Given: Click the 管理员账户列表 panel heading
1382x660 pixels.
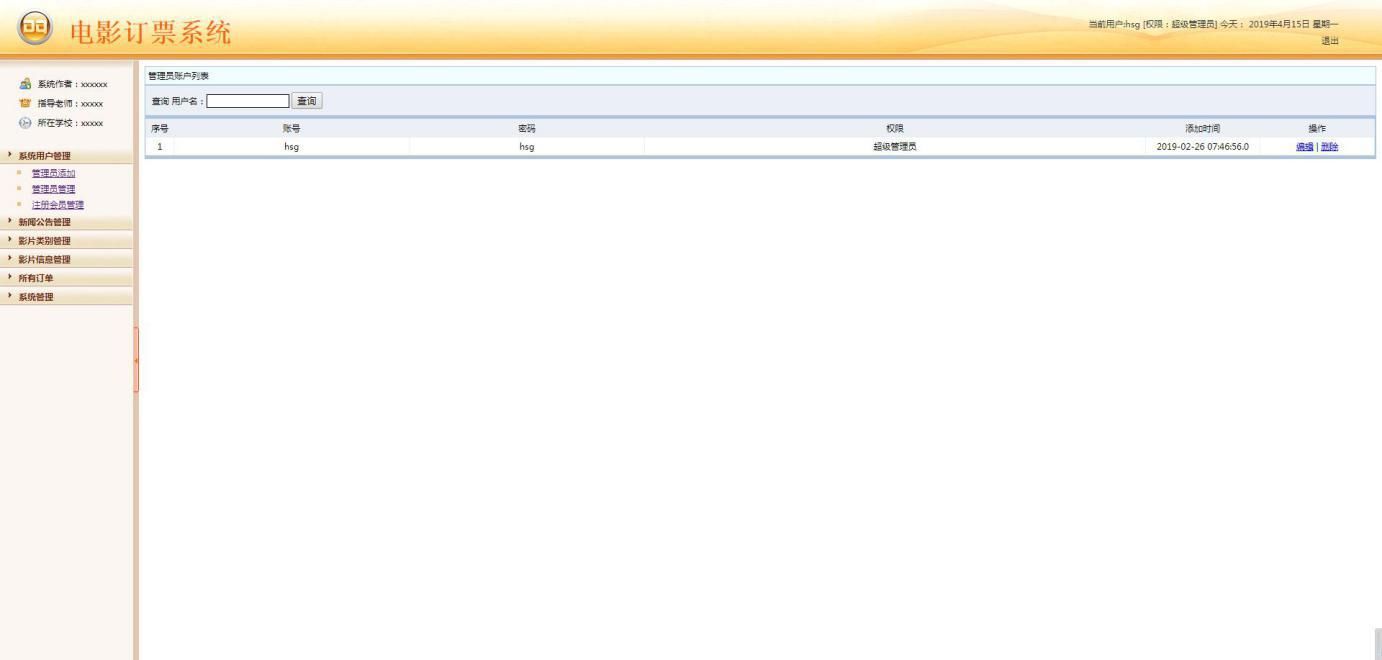Looking at the screenshot, I should pyautogui.click(x=178, y=76).
